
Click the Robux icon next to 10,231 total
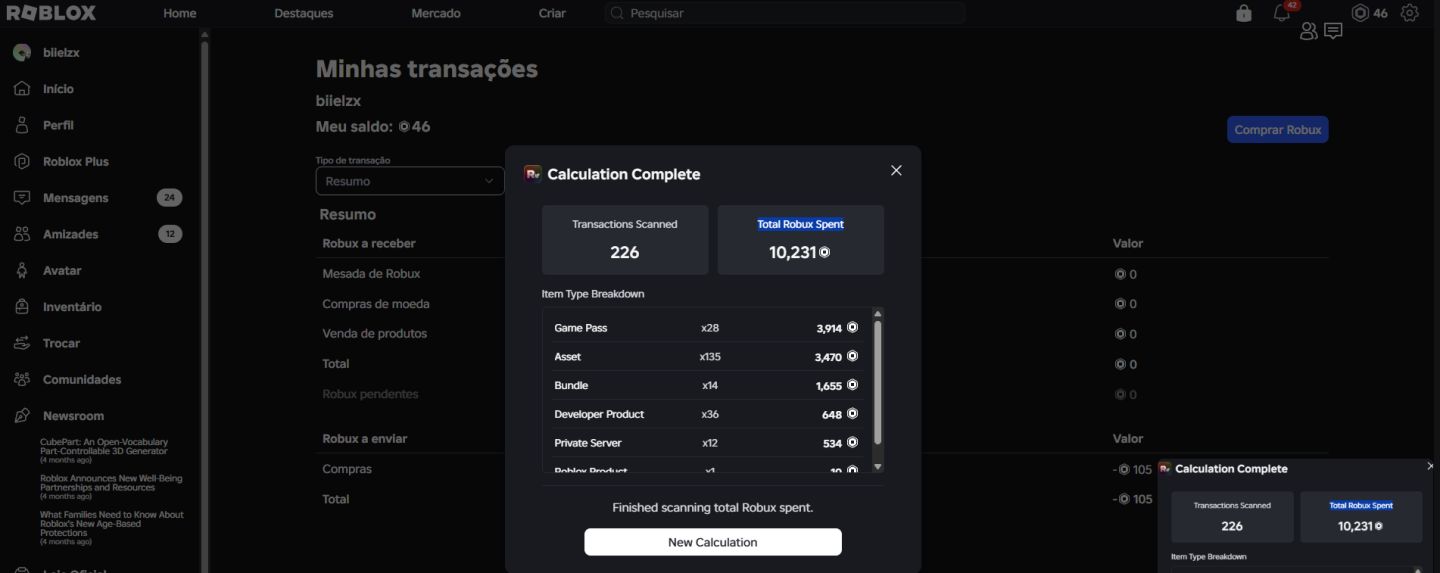tap(825, 252)
